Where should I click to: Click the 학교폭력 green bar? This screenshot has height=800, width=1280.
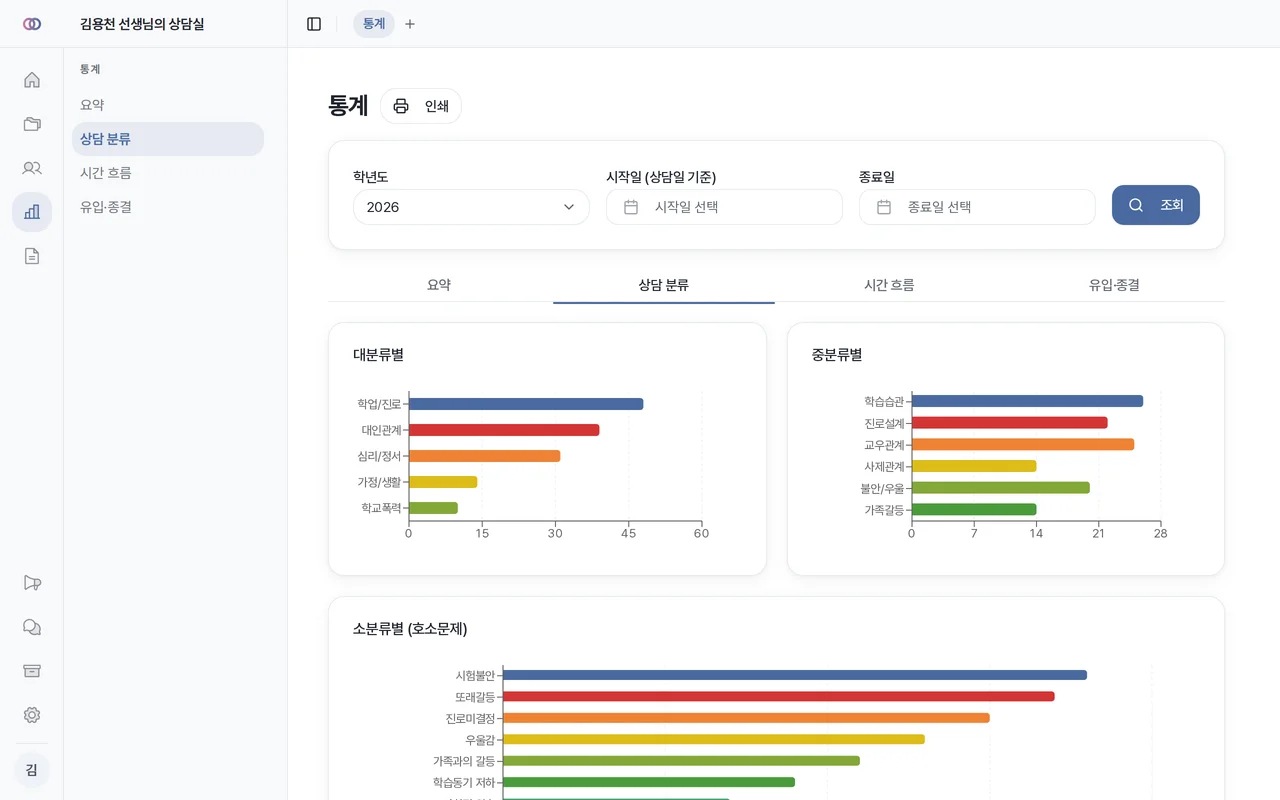[x=433, y=508]
